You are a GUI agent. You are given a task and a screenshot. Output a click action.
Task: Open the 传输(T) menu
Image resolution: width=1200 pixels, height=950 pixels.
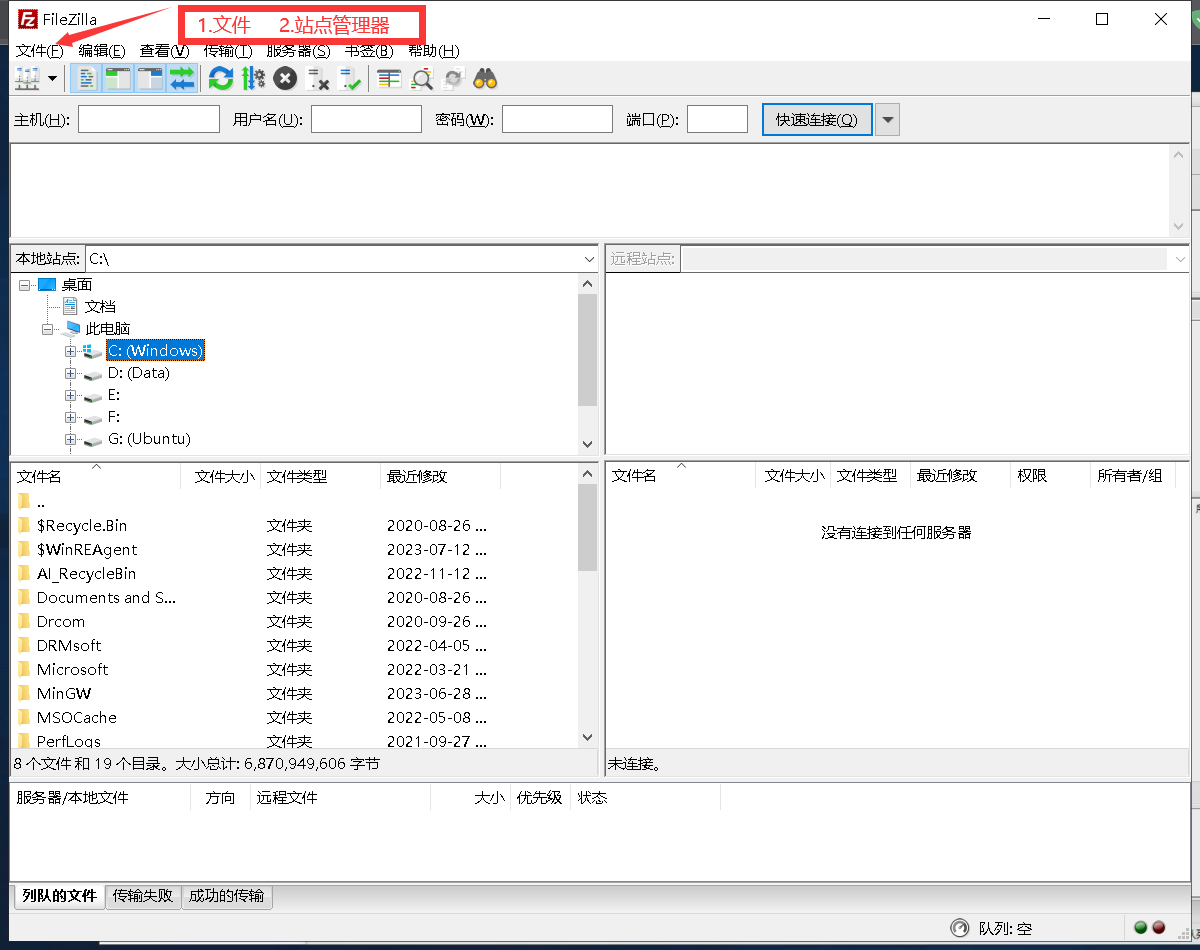pyautogui.click(x=228, y=51)
